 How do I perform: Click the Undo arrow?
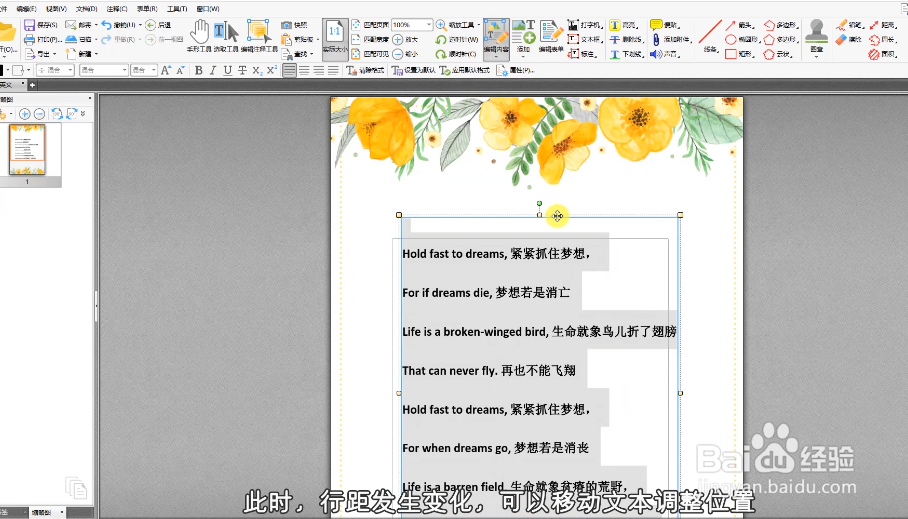(x=107, y=25)
